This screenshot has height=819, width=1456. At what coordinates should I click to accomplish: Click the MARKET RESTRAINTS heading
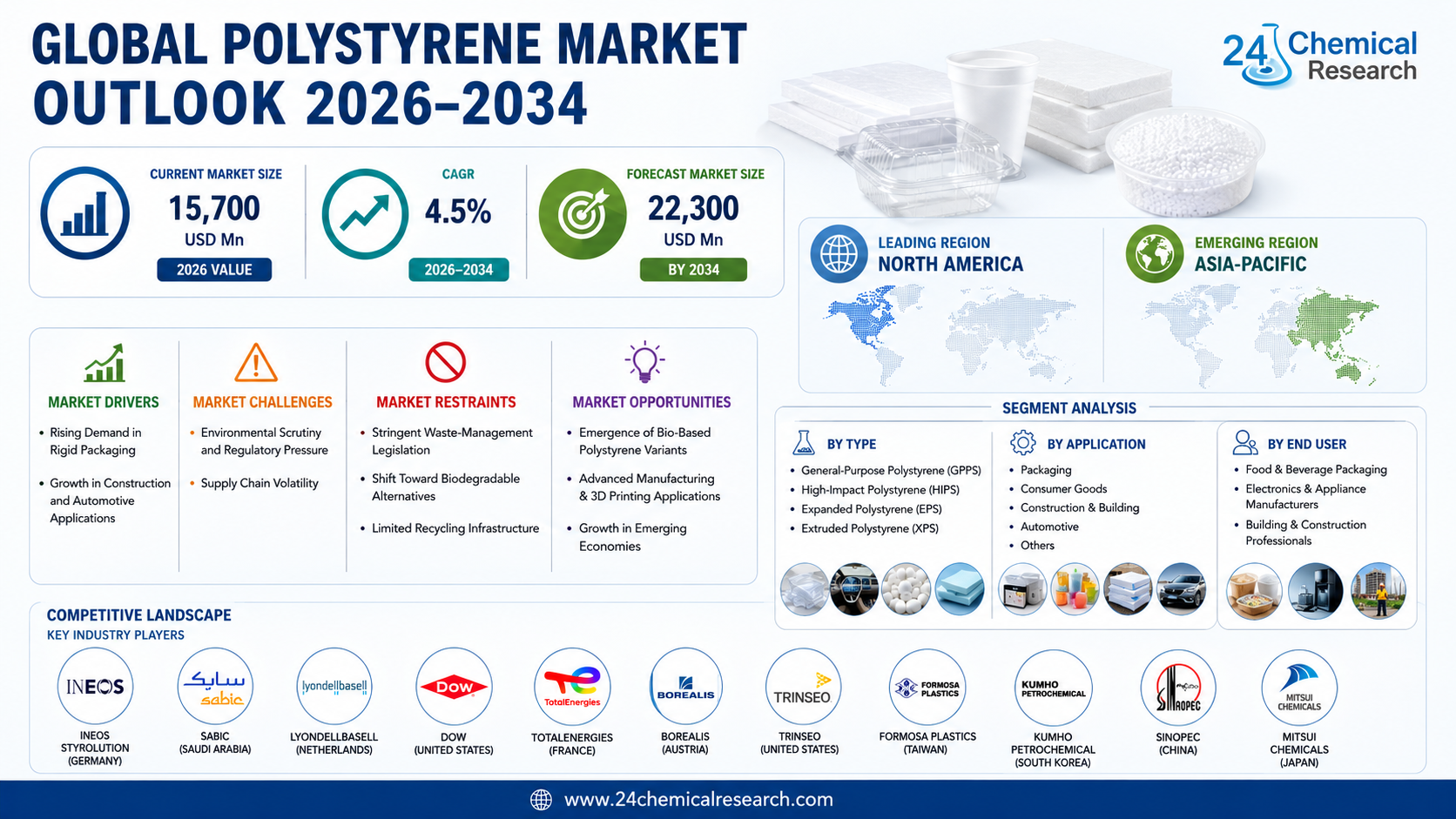tap(446, 402)
